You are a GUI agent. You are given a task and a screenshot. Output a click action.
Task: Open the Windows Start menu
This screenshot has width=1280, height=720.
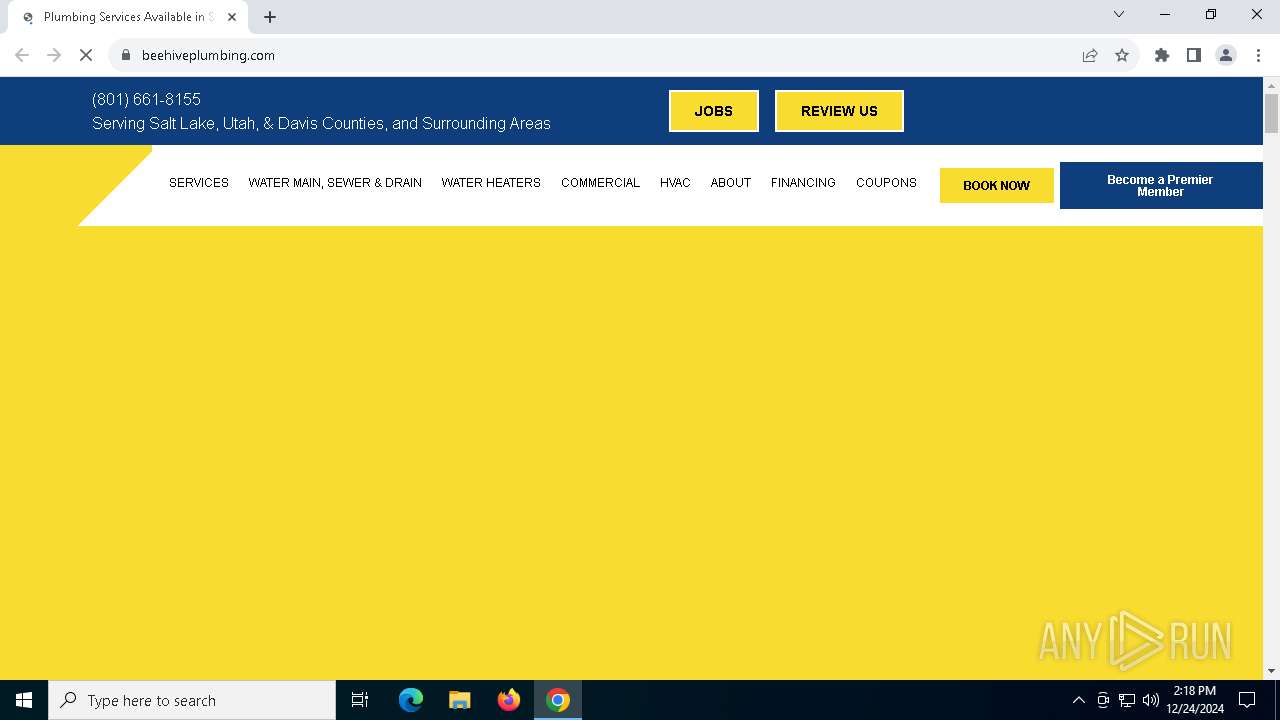point(24,700)
